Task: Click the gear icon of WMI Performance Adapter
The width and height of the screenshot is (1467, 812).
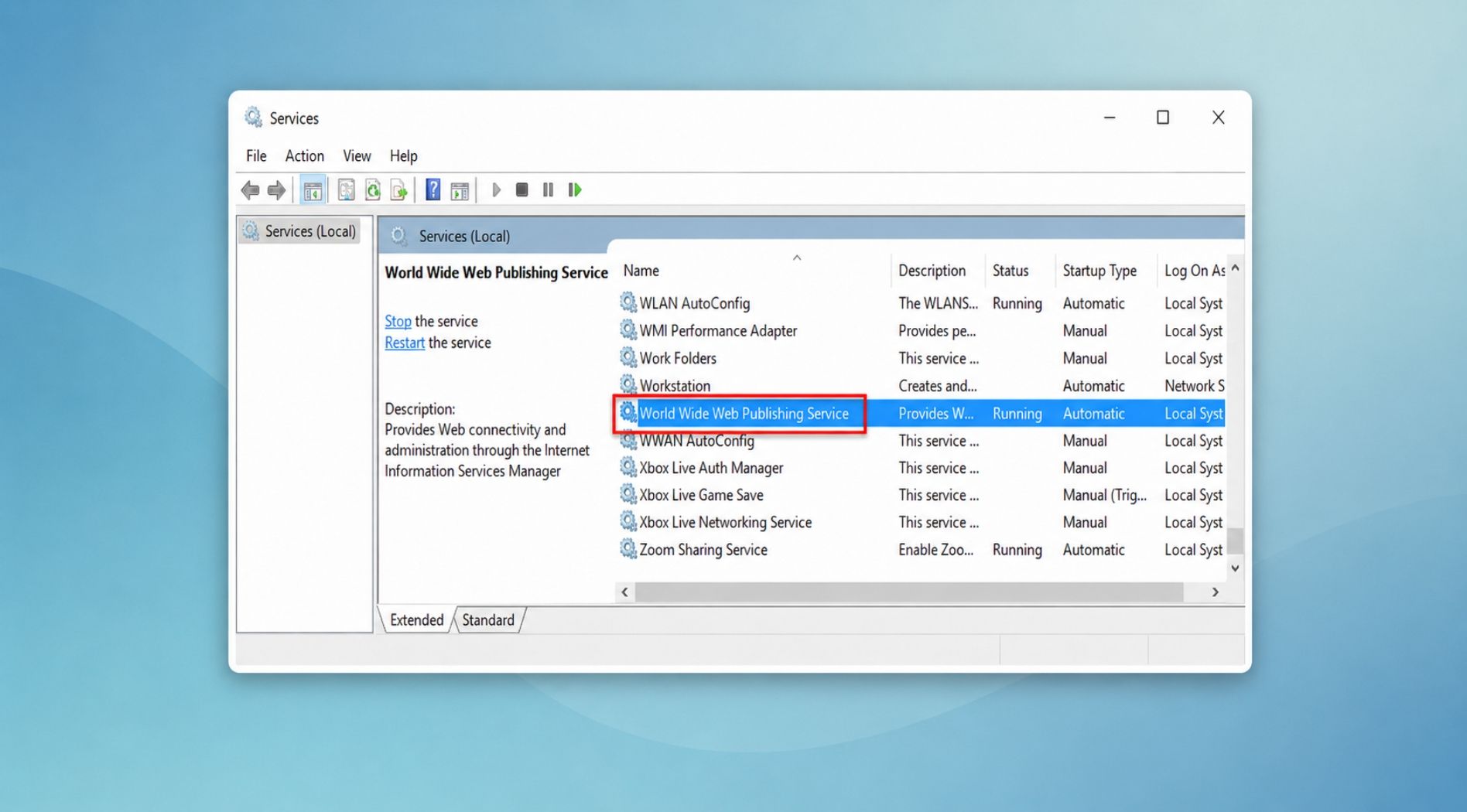Action: click(628, 330)
